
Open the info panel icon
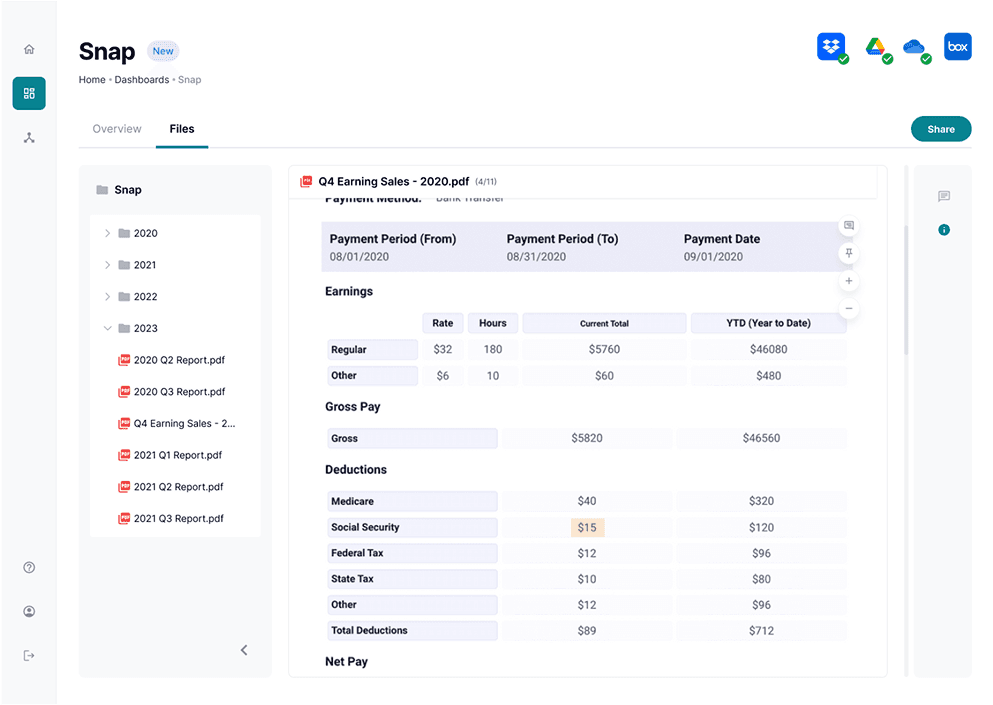click(x=944, y=230)
